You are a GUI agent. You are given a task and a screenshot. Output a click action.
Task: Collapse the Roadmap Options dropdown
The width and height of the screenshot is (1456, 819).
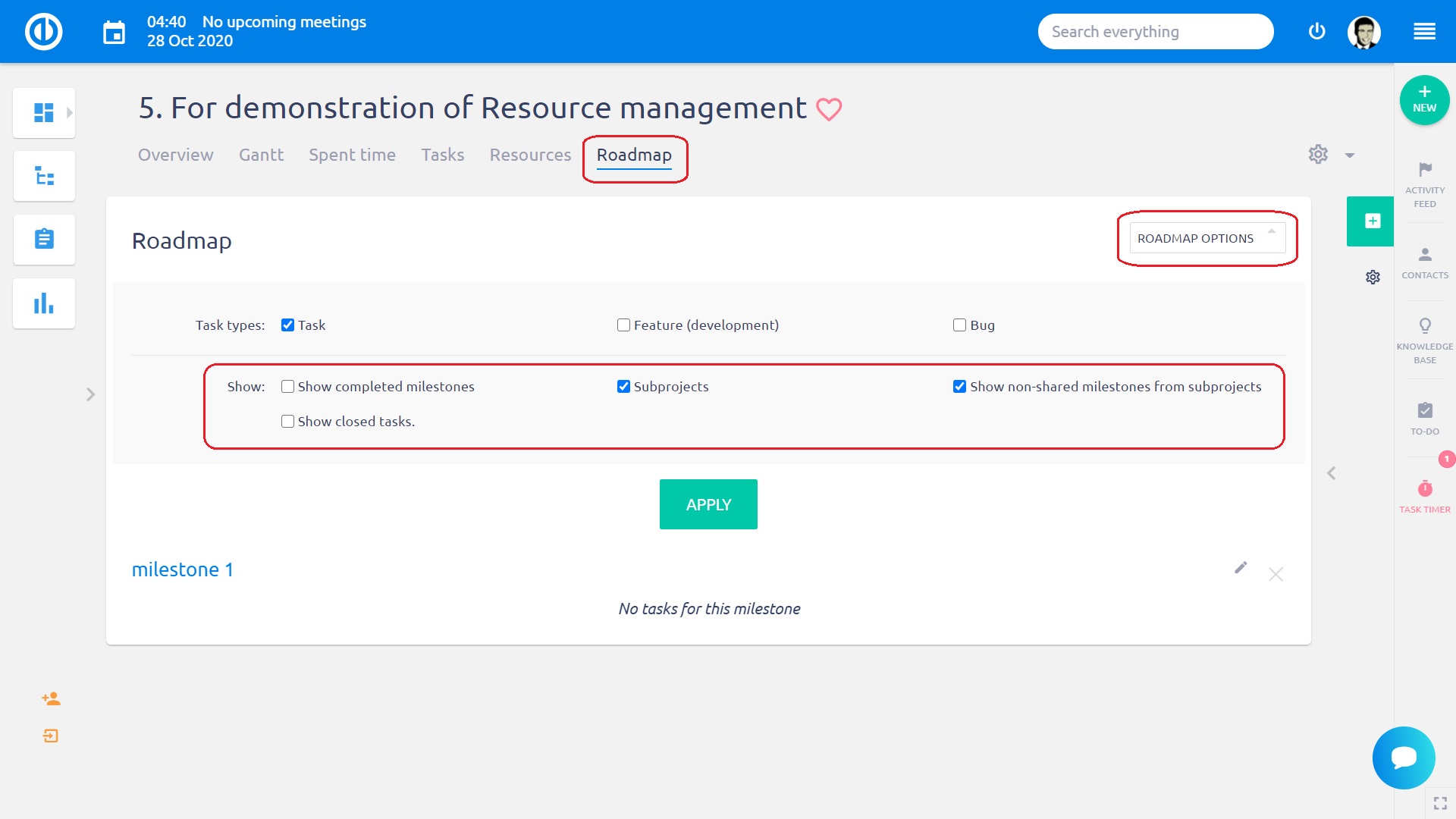pos(1207,238)
